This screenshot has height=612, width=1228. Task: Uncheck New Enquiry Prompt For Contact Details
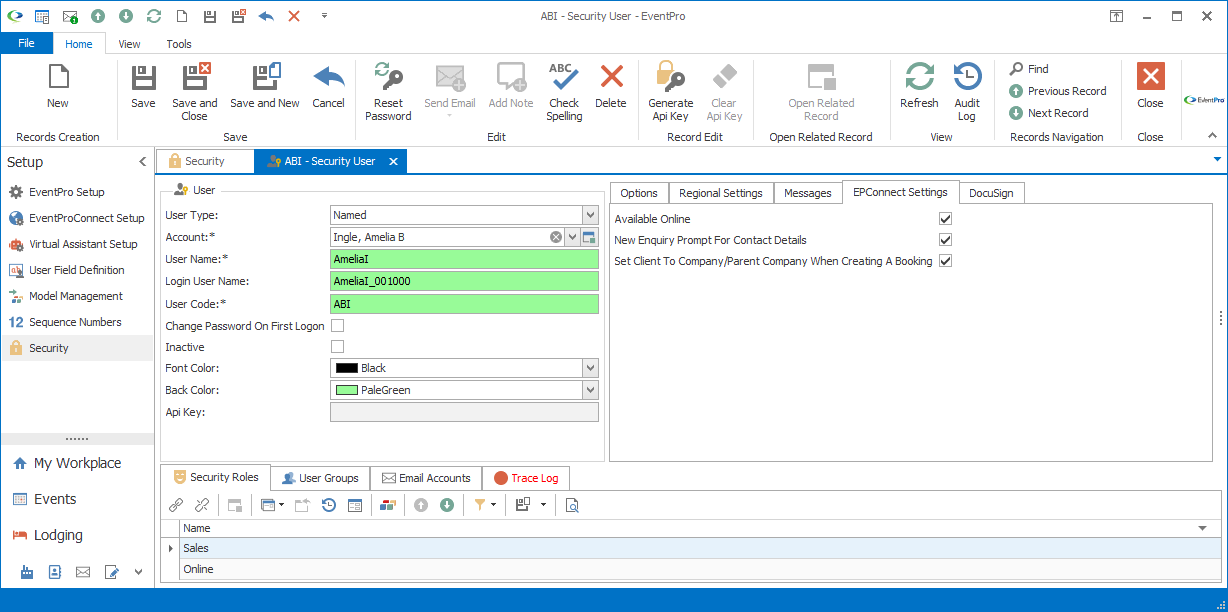(x=945, y=240)
